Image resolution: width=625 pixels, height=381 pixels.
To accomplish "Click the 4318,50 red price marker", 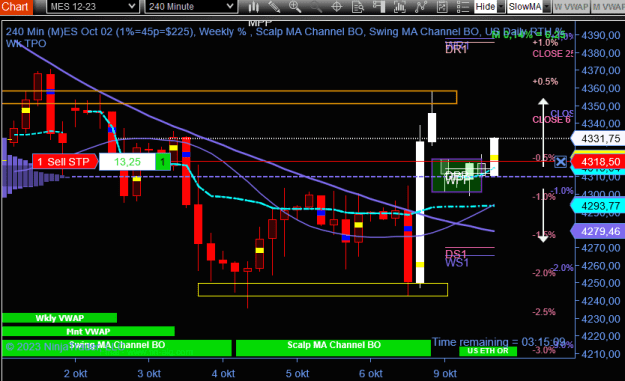I will tap(598, 162).
